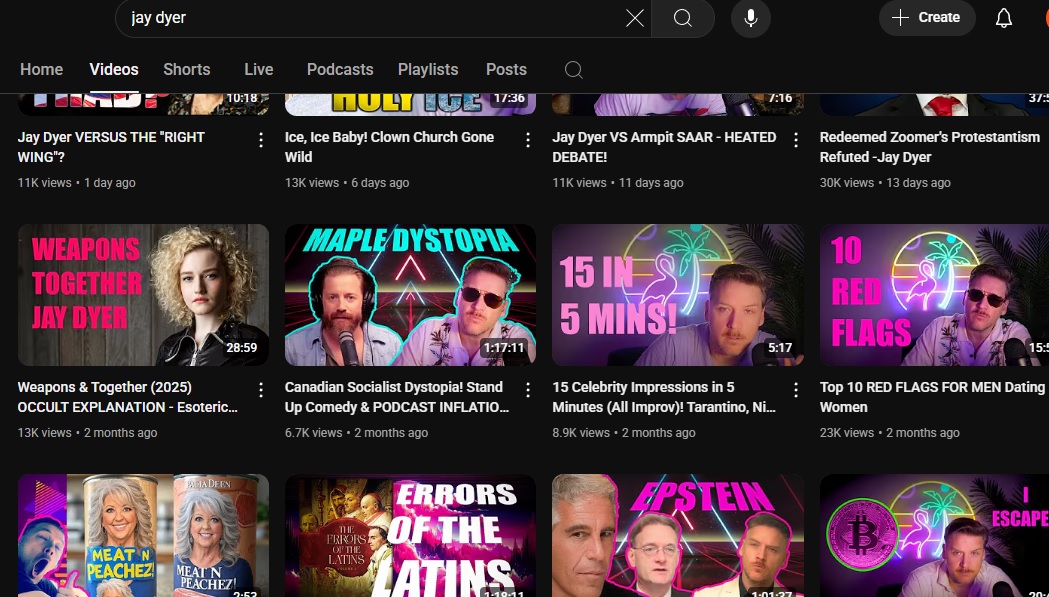This screenshot has height=597, width=1049.
Task: Switch to the Playlists tab
Action: coord(428,70)
